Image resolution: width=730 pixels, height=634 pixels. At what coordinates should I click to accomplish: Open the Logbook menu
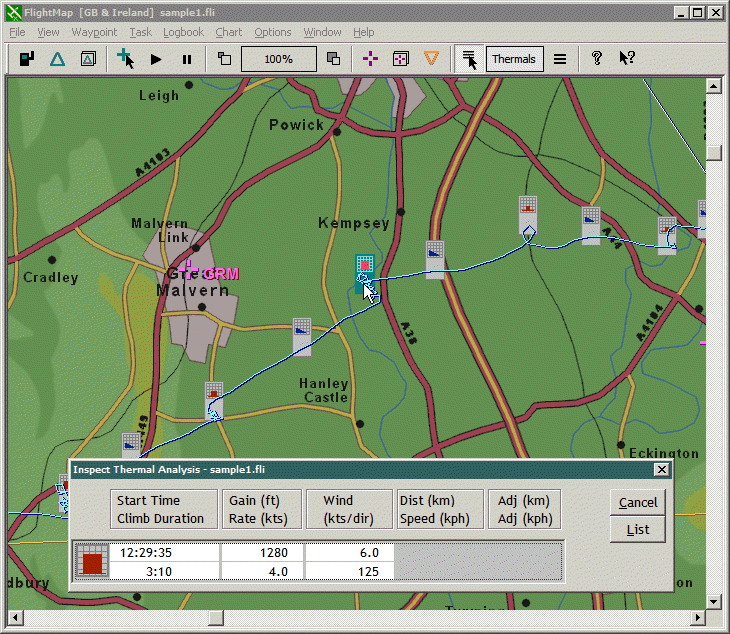(x=183, y=32)
